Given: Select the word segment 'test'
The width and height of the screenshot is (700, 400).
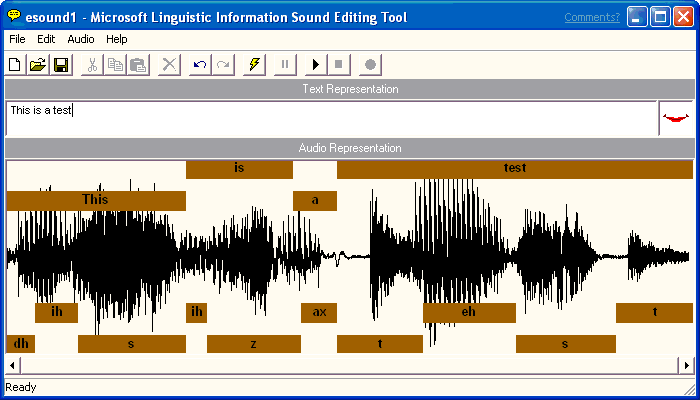Looking at the screenshot, I should pos(515,170).
